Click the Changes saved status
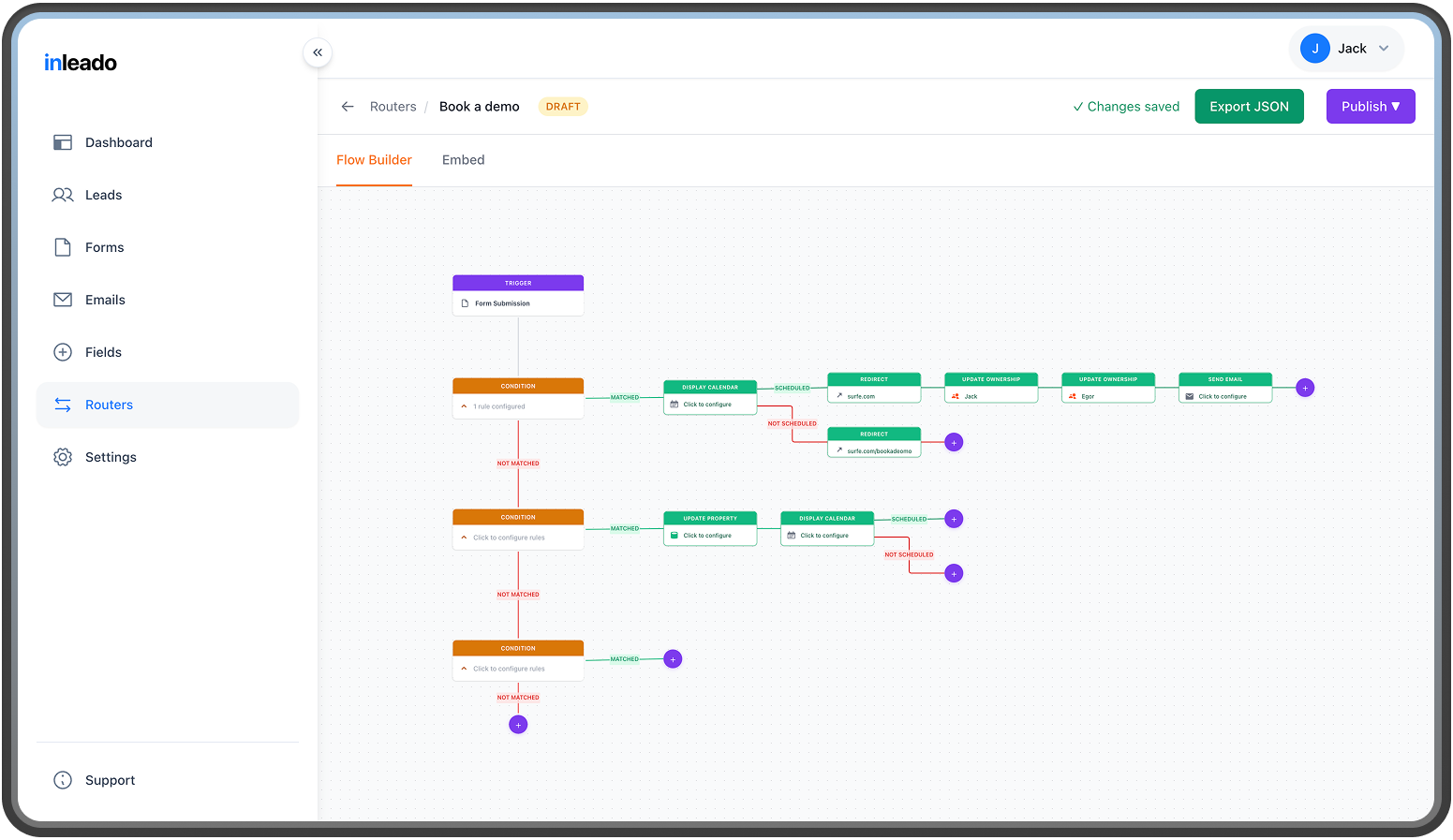The image size is (1453, 840). click(x=1126, y=107)
